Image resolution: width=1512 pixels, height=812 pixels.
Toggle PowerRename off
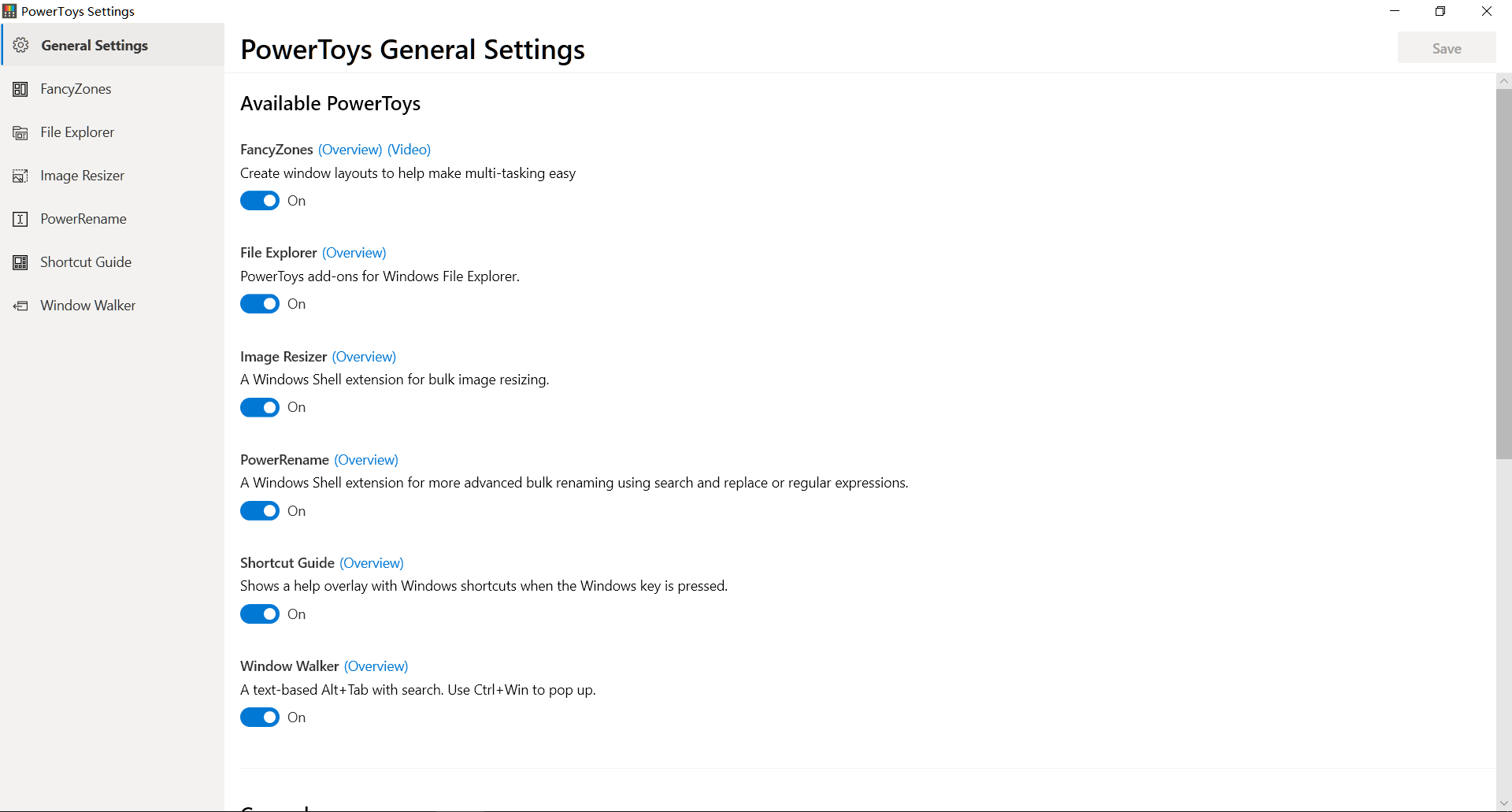tap(260, 511)
